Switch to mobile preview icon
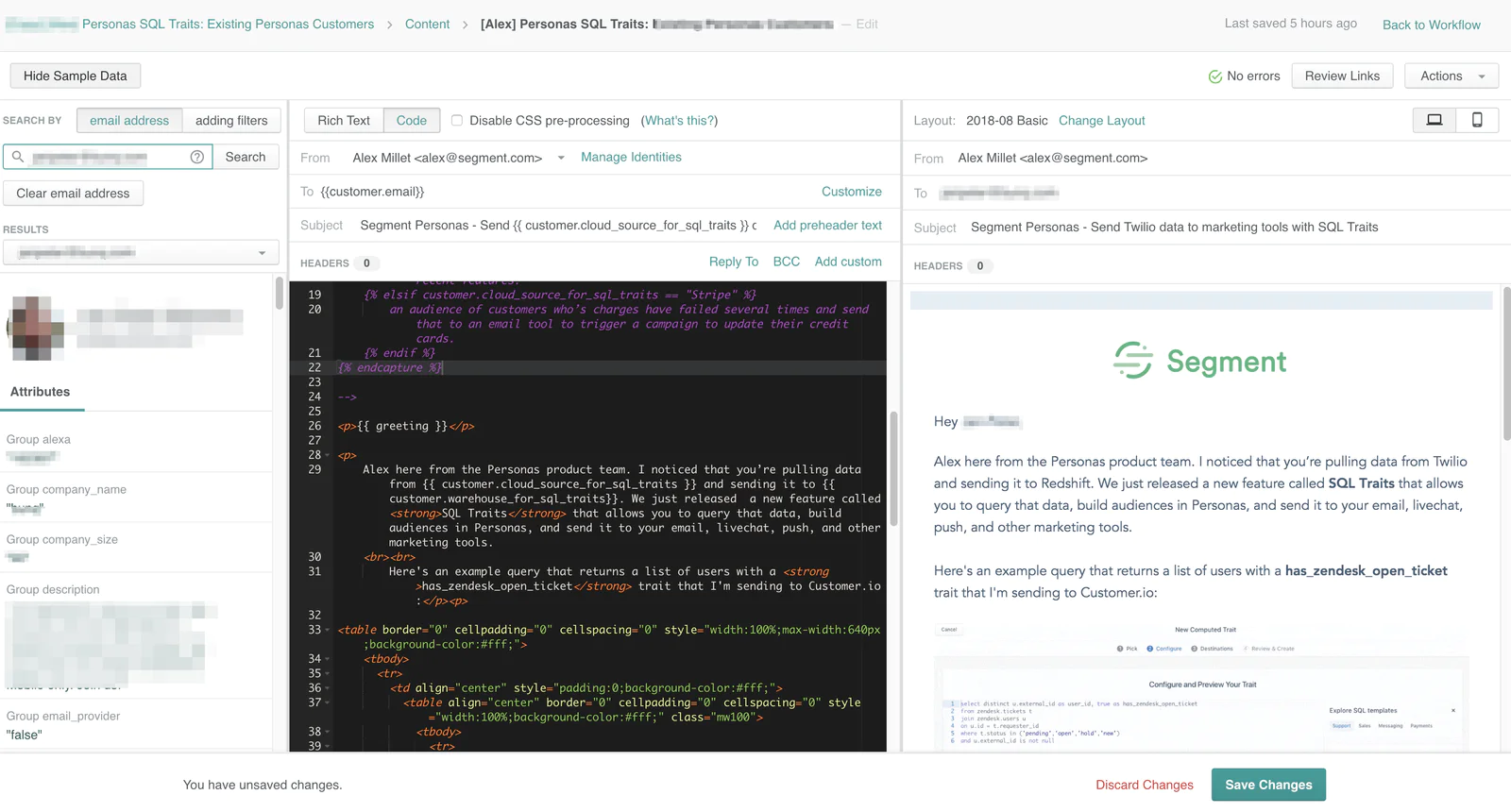 click(1477, 120)
